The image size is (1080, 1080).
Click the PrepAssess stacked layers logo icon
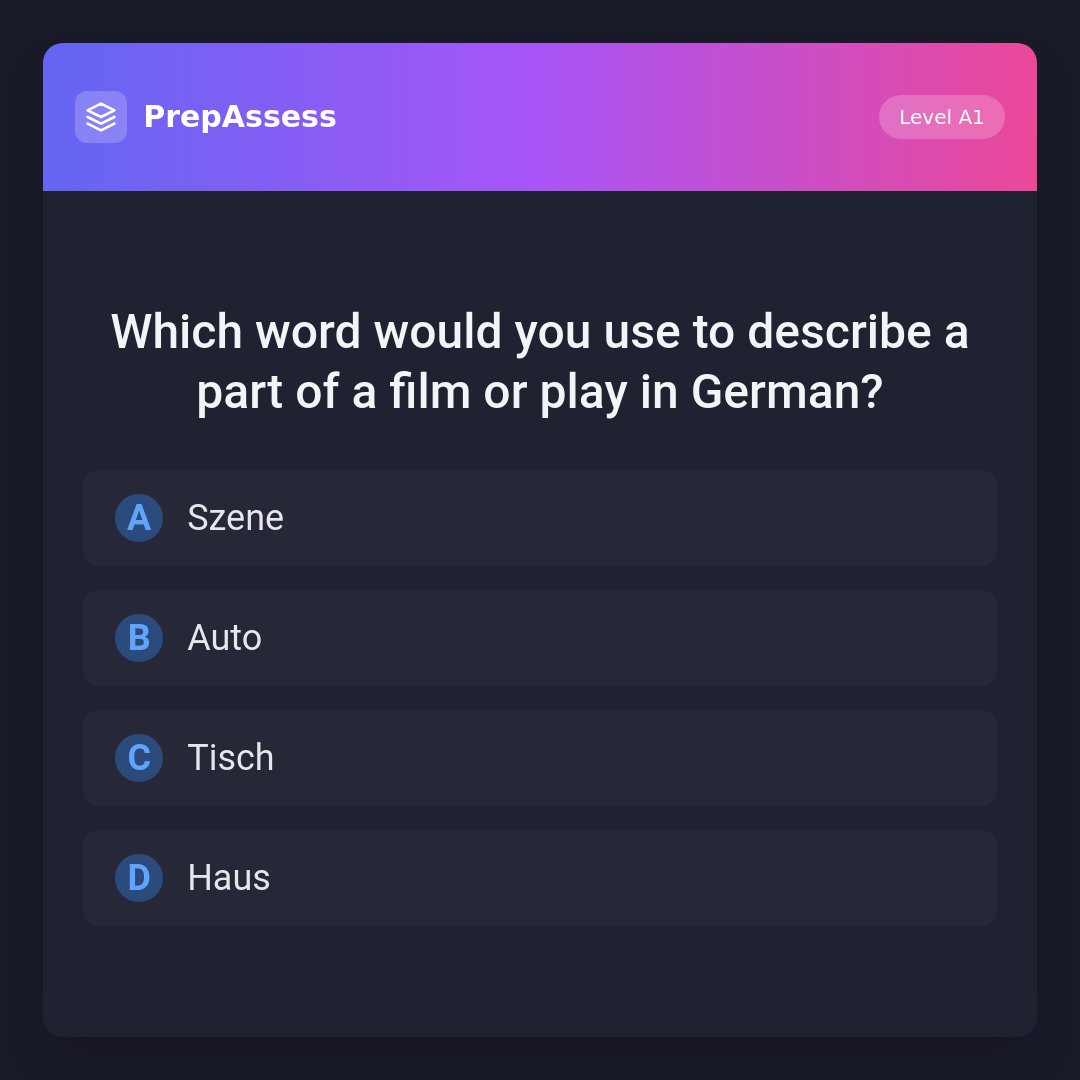click(x=101, y=117)
